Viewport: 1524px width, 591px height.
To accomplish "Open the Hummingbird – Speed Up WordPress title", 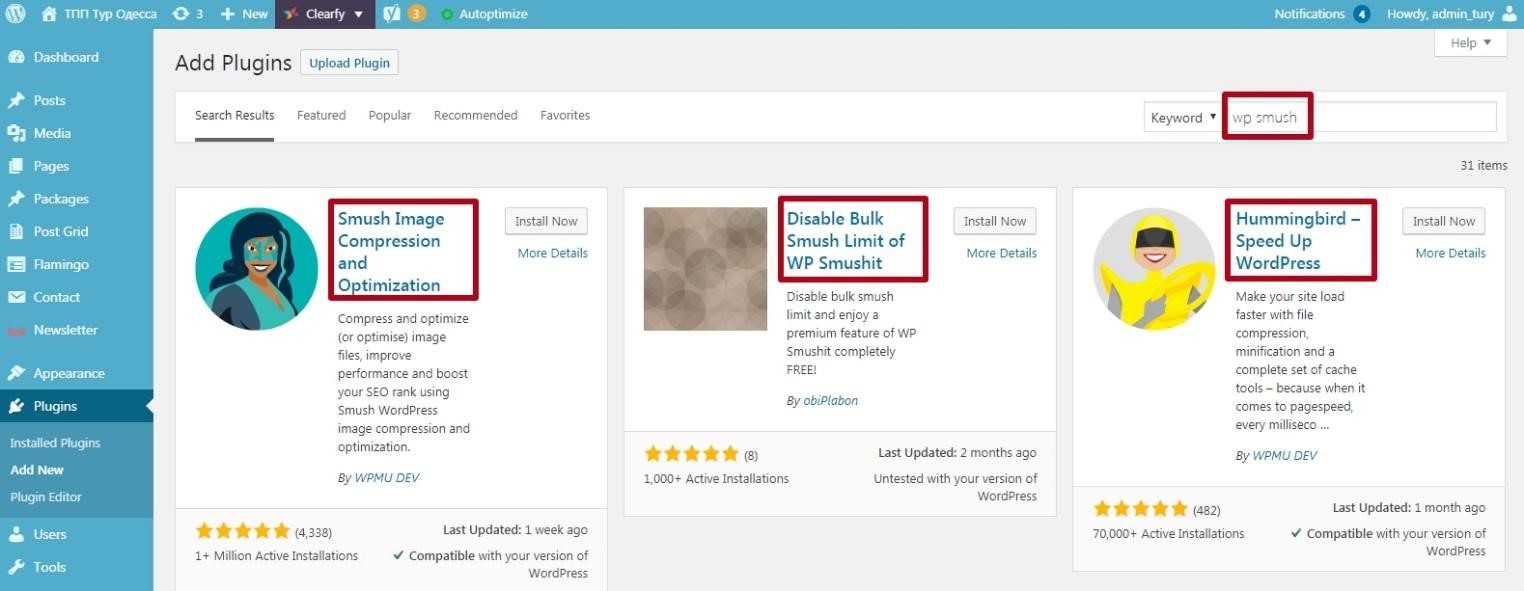I will pos(1298,240).
